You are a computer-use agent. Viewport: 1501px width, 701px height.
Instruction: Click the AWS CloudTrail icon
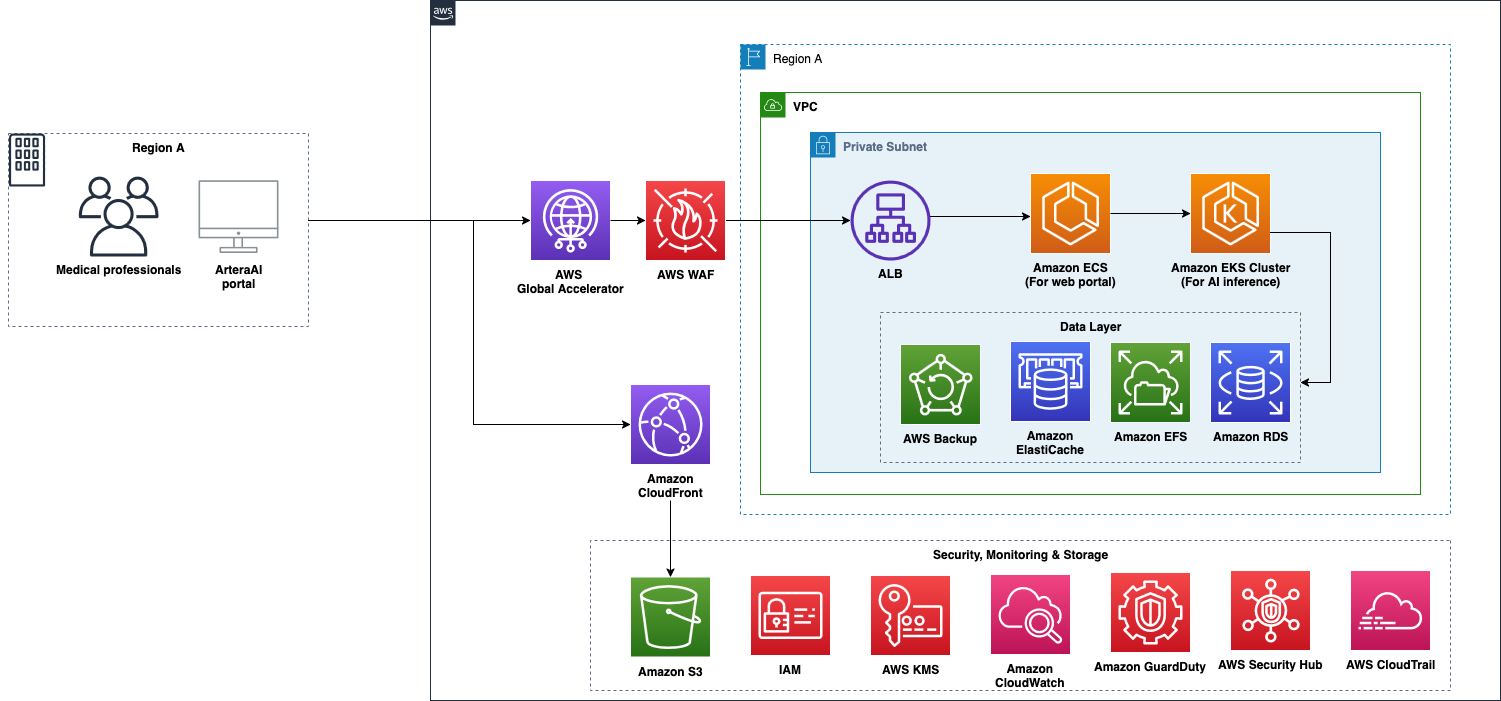1390,610
